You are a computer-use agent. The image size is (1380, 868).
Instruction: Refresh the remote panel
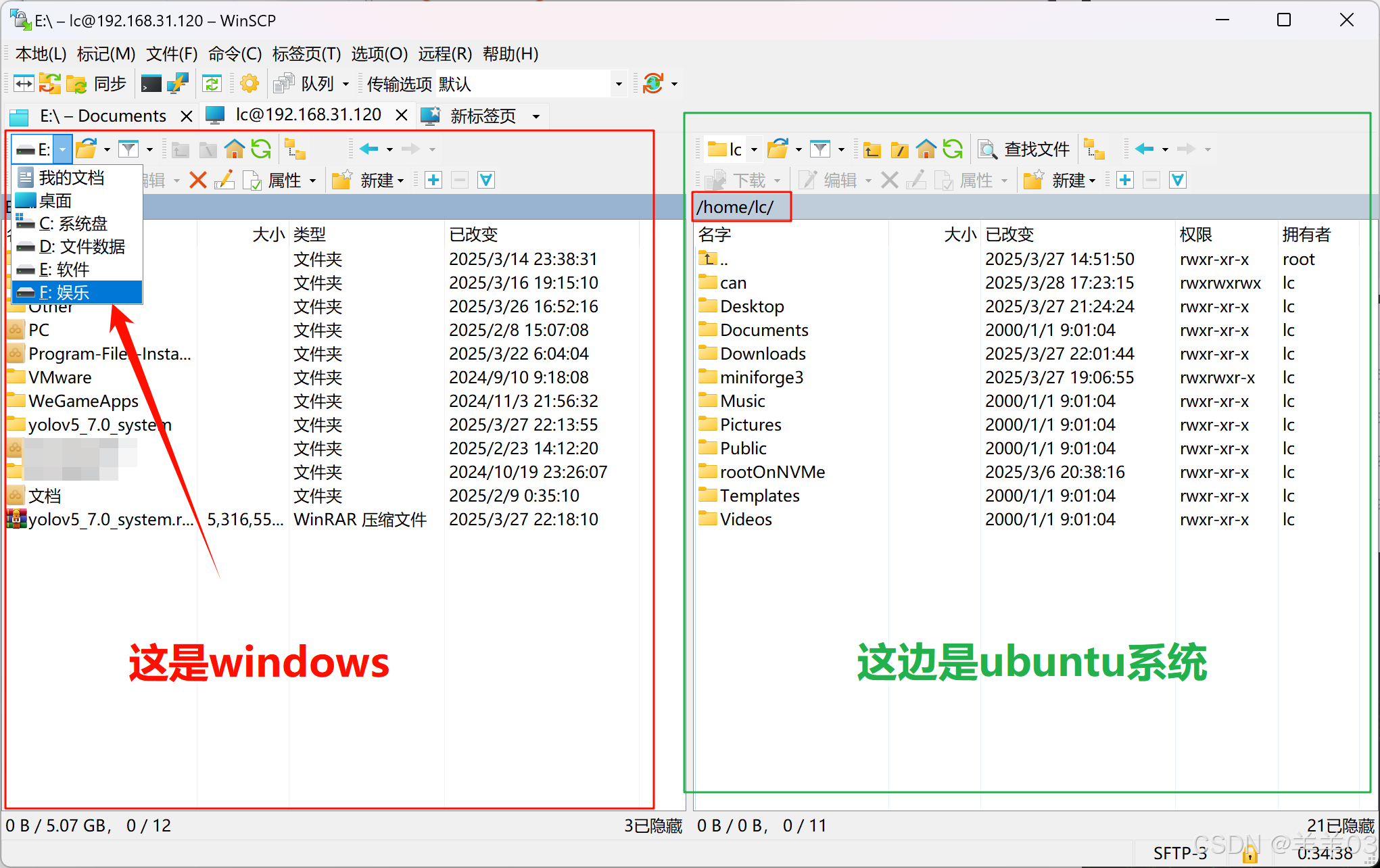click(x=953, y=149)
